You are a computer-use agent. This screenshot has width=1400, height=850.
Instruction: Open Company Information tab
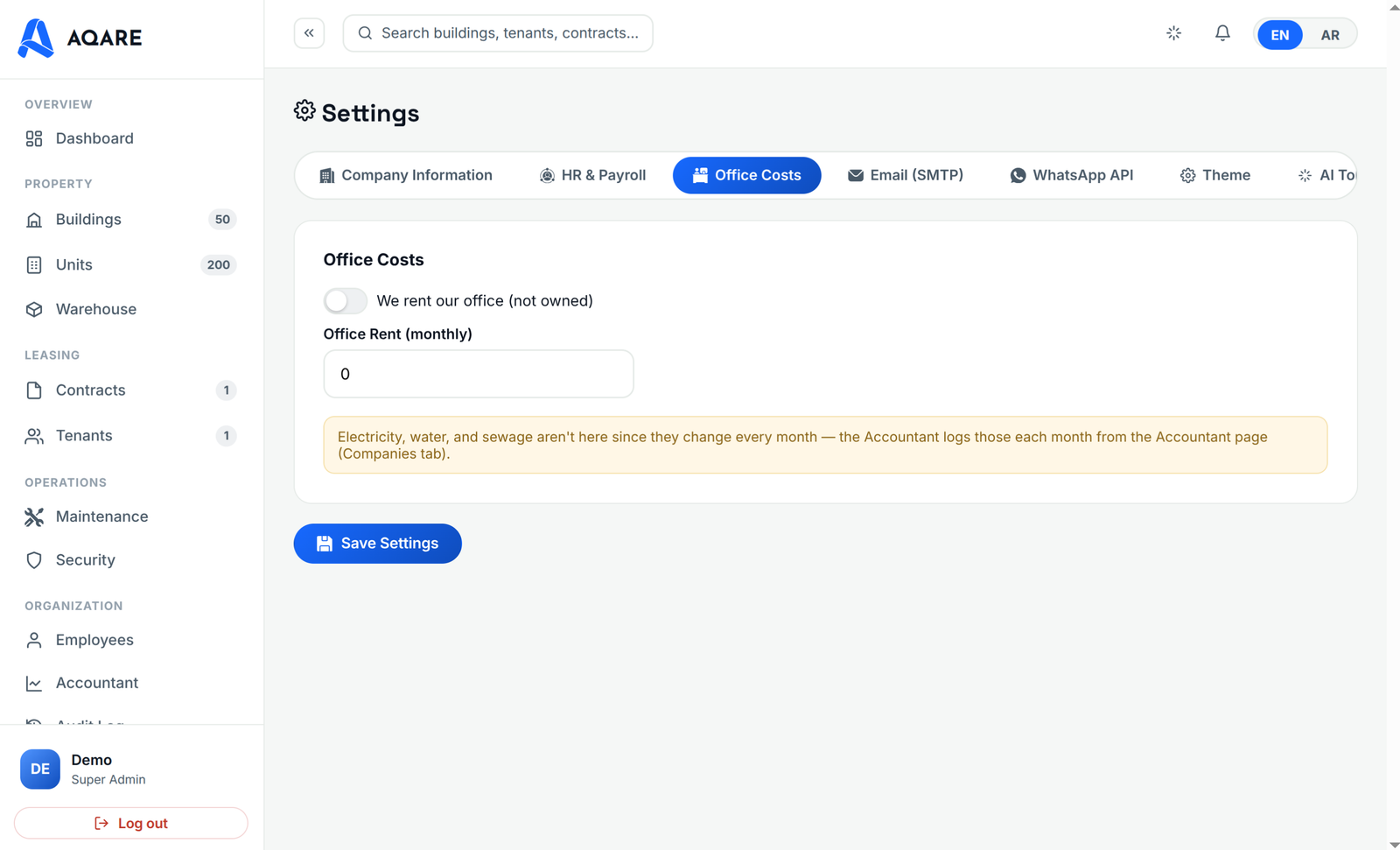click(x=406, y=175)
